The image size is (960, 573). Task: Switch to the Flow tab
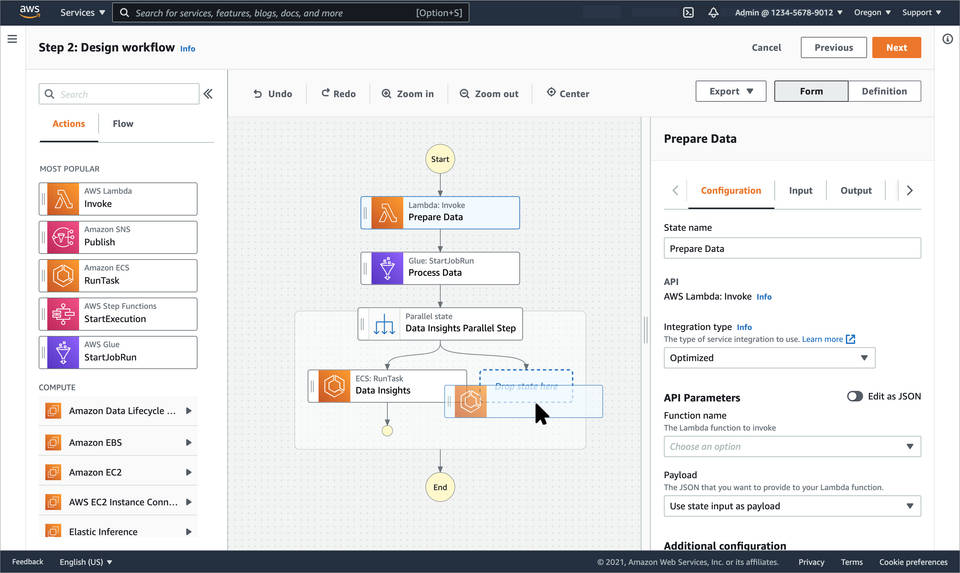tap(123, 124)
